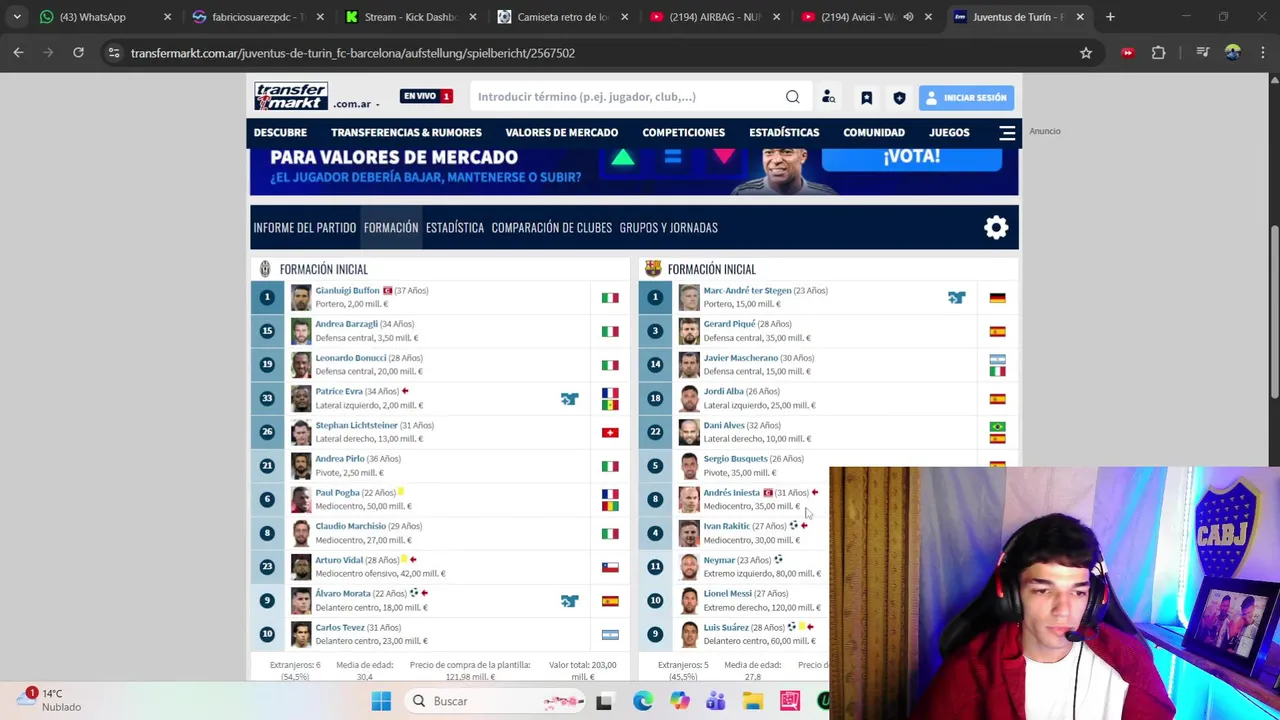1280x720 pixels.
Task: Switch to WhatsApp browser tab
Action: tap(93, 17)
